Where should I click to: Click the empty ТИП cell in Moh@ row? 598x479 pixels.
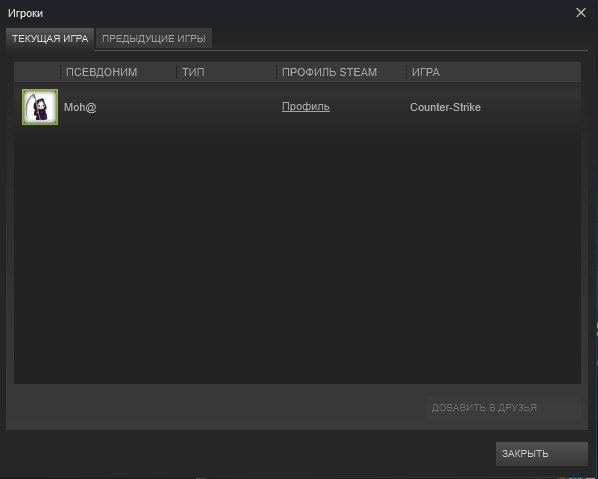(227, 108)
